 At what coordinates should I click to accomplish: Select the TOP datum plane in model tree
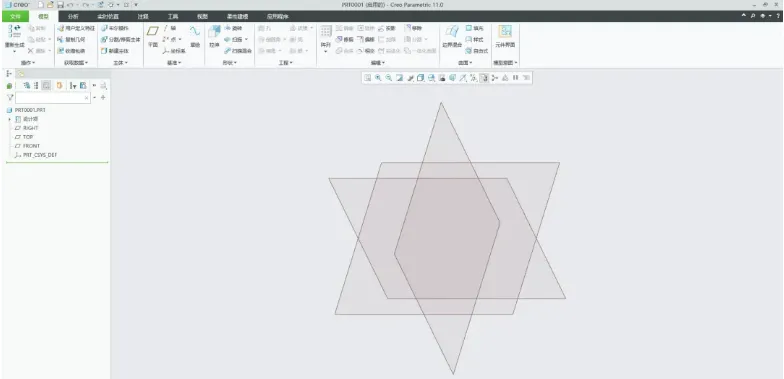[24, 137]
